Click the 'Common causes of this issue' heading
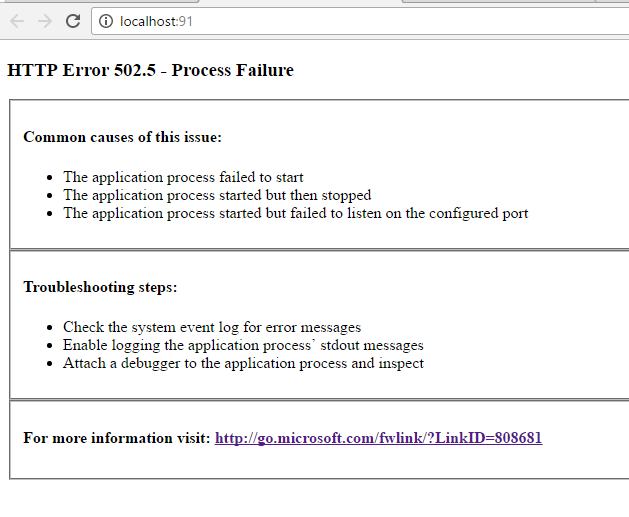The height and width of the screenshot is (517, 629). click(x=122, y=137)
